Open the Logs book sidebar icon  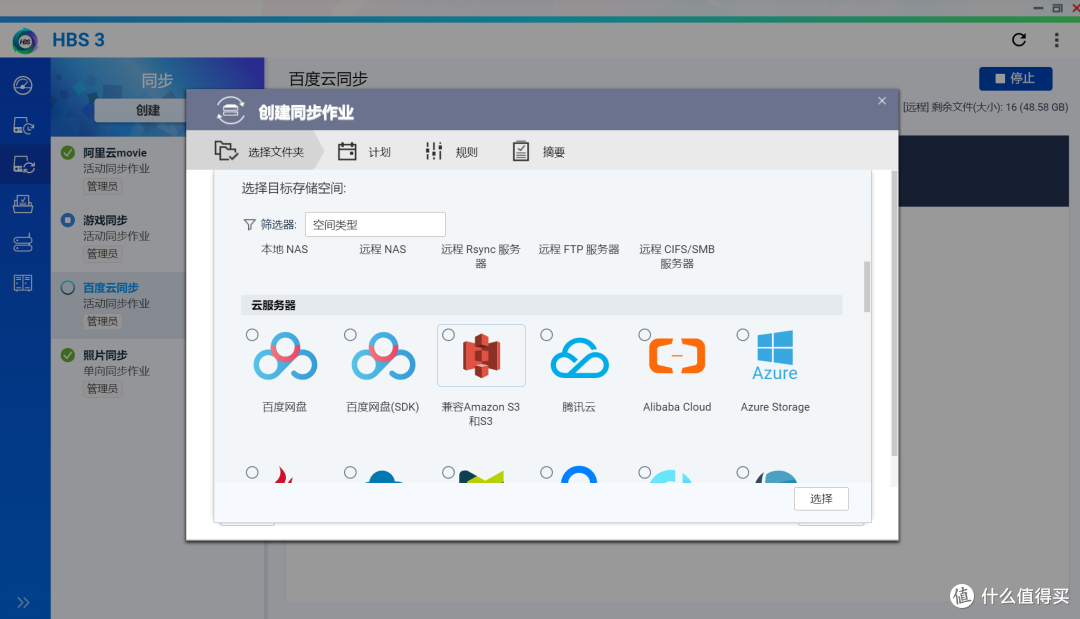23,283
